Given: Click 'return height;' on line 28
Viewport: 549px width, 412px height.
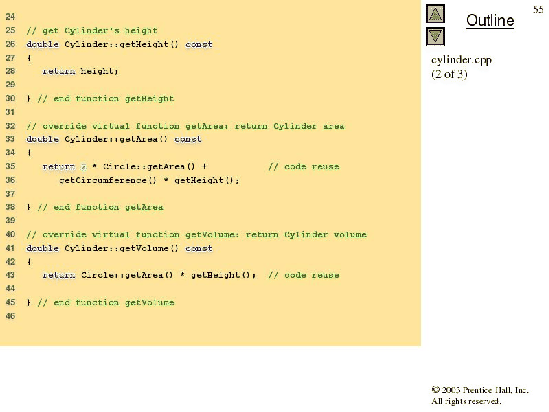Looking at the screenshot, I should click(80, 71).
